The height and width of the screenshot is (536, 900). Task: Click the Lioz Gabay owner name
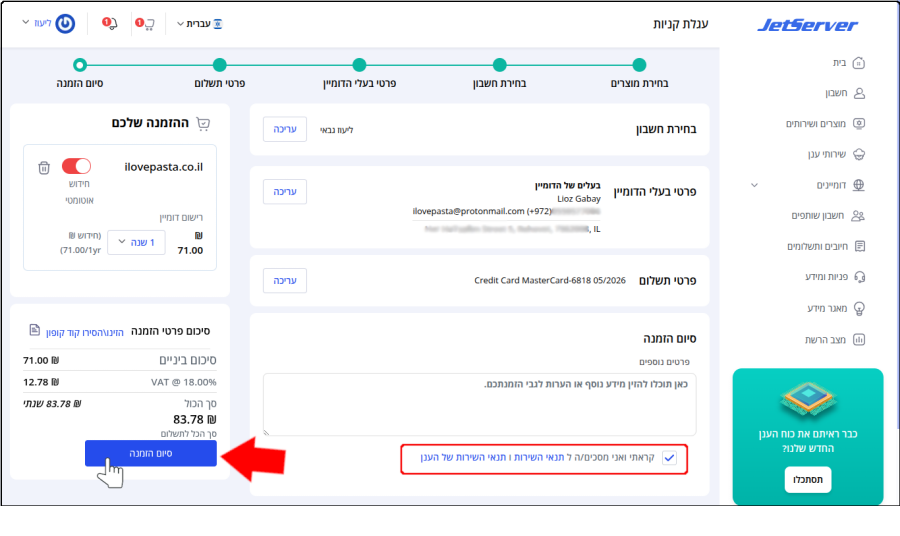pyautogui.click(x=579, y=199)
